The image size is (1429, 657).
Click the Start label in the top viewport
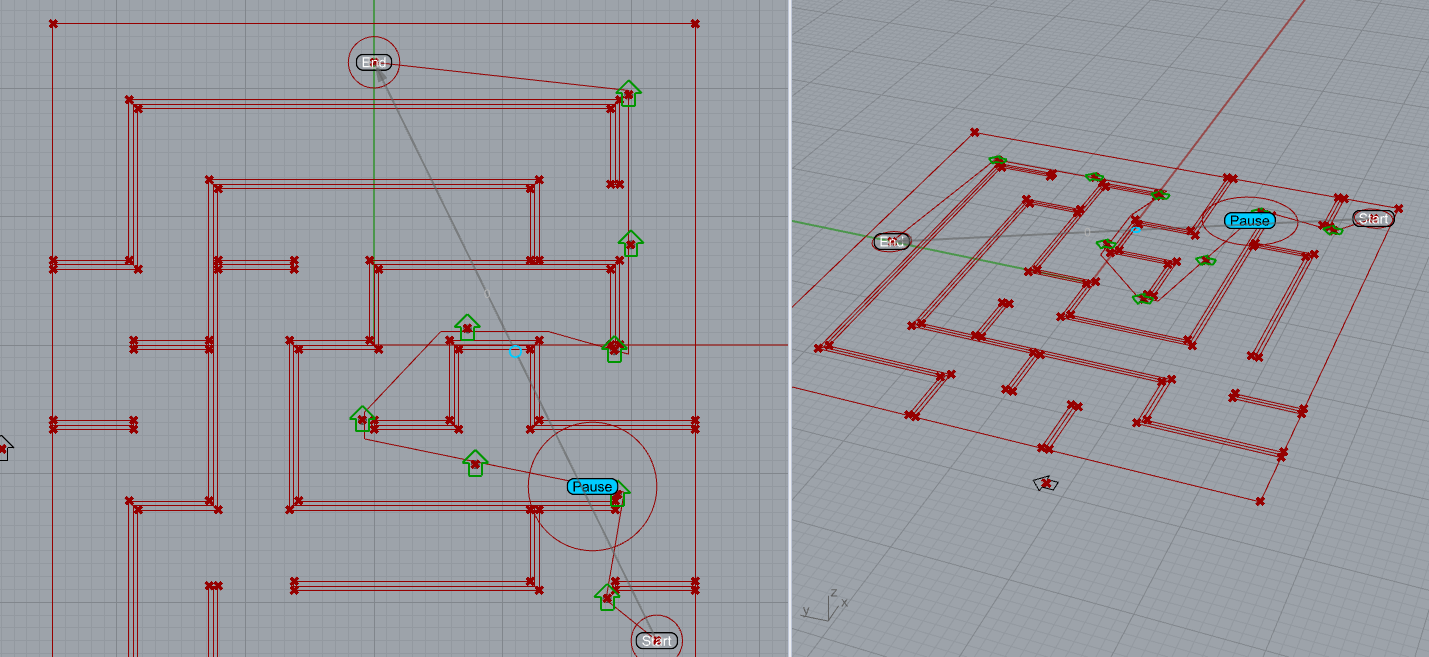pyautogui.click(x=657, y=641)
